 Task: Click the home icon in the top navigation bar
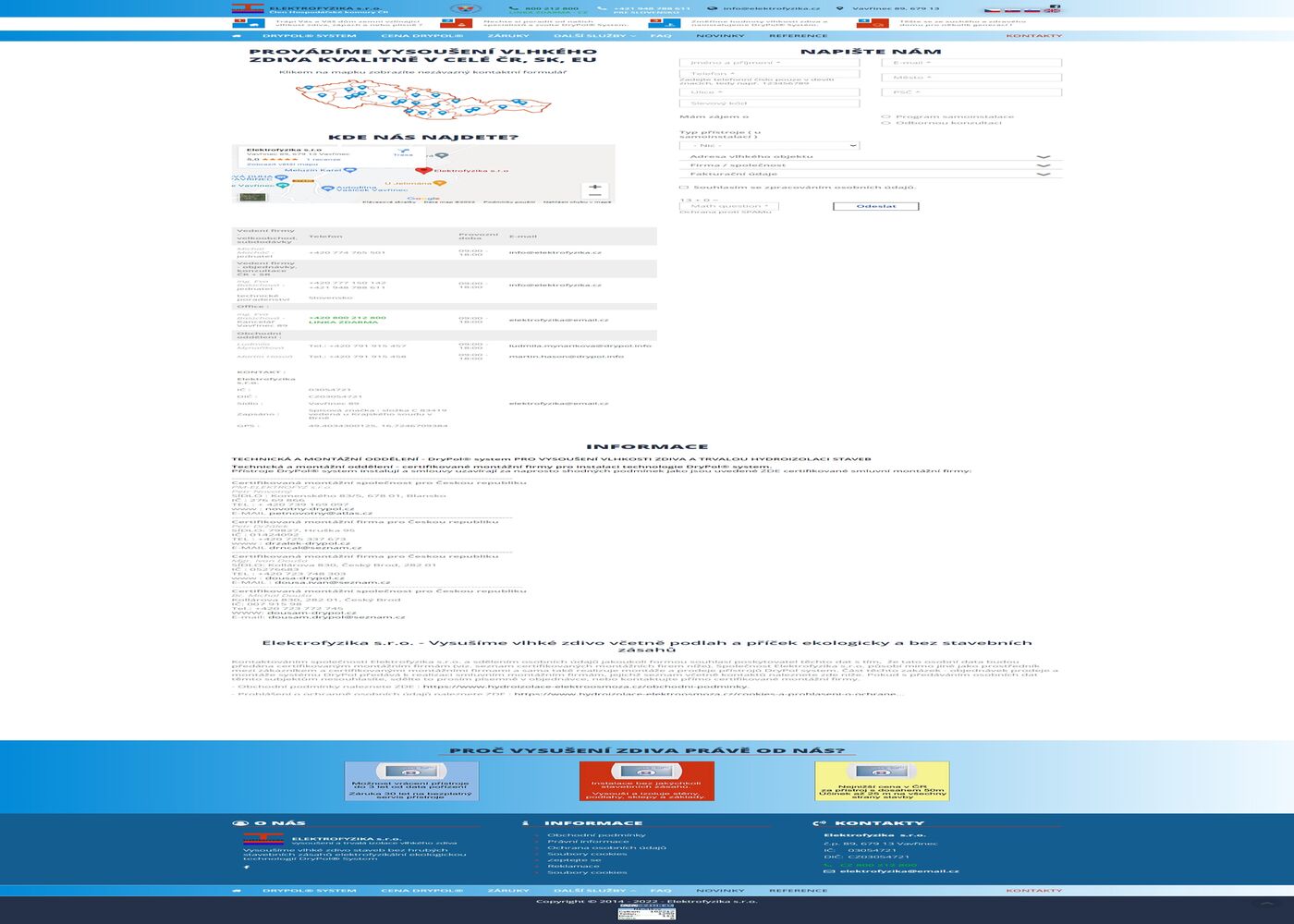point(238,36)
